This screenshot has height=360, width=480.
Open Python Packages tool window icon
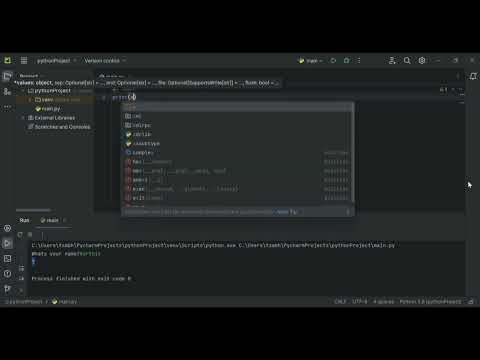coord(7,228)
